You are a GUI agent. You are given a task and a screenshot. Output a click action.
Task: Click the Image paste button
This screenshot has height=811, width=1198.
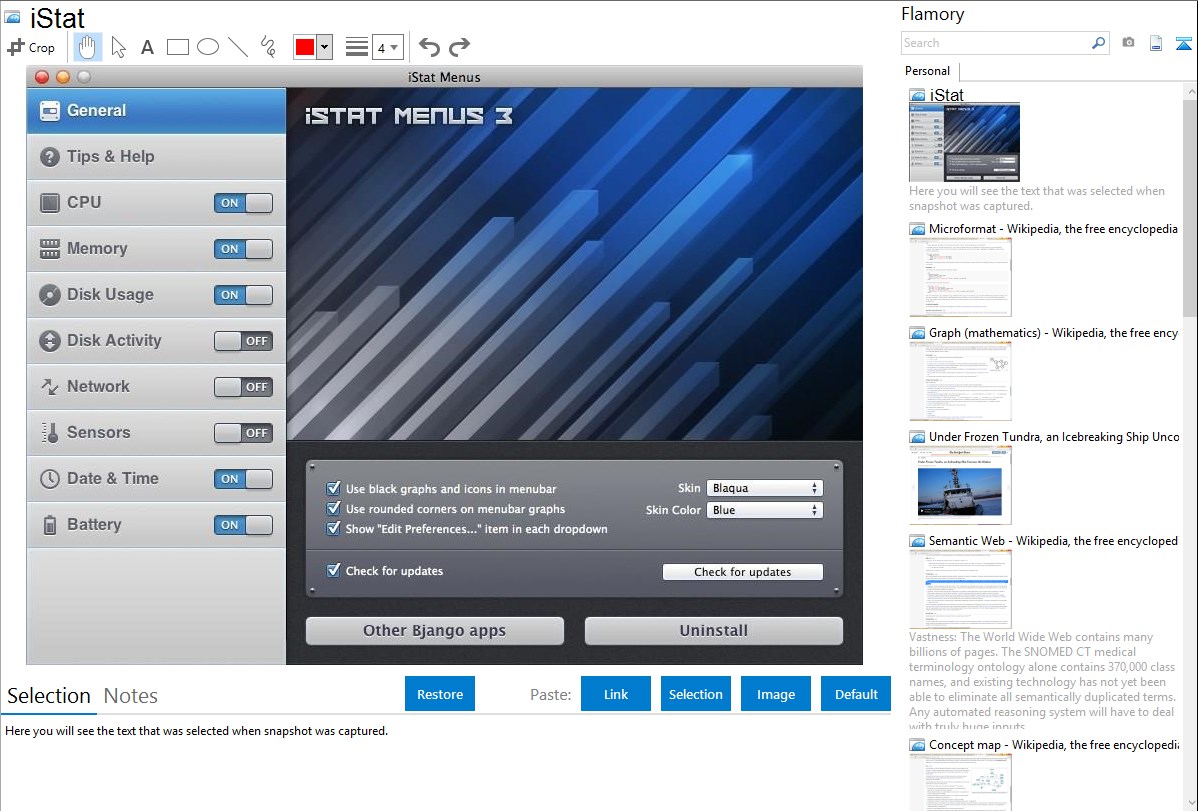[776, 694]
